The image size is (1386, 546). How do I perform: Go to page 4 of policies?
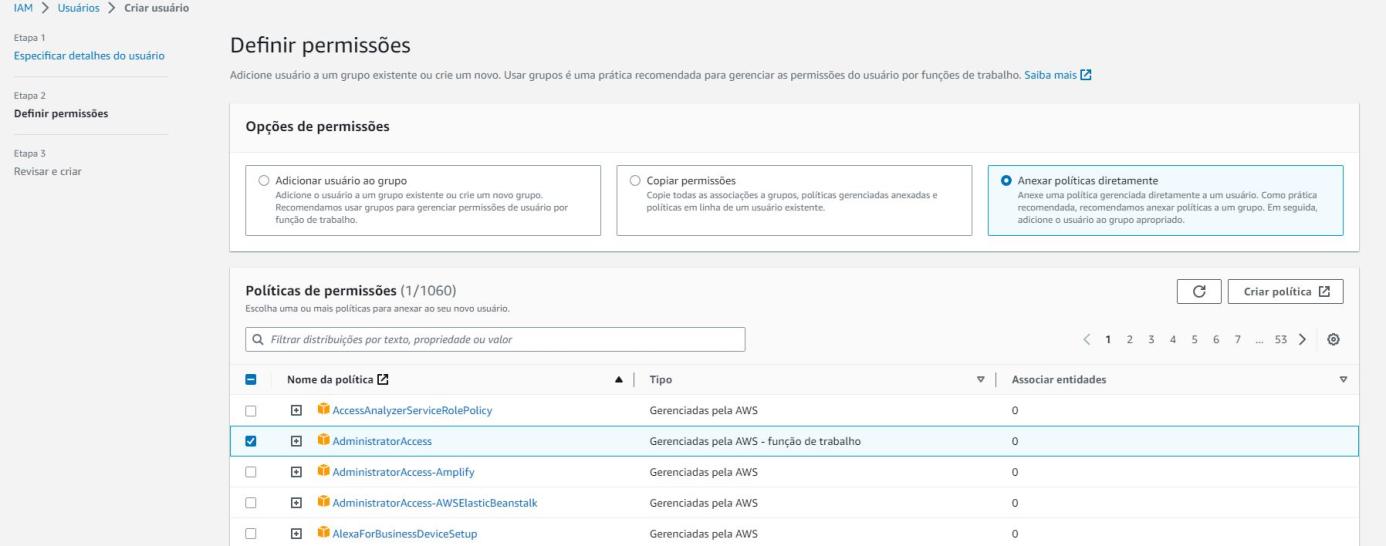tap(1173, 340)
